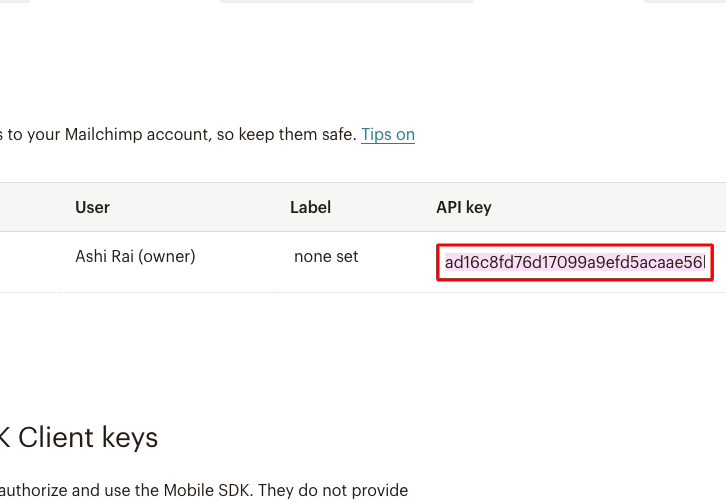Click the "Client keys" section heading
The width and height of the screenshot is (726, 500).
88,437
